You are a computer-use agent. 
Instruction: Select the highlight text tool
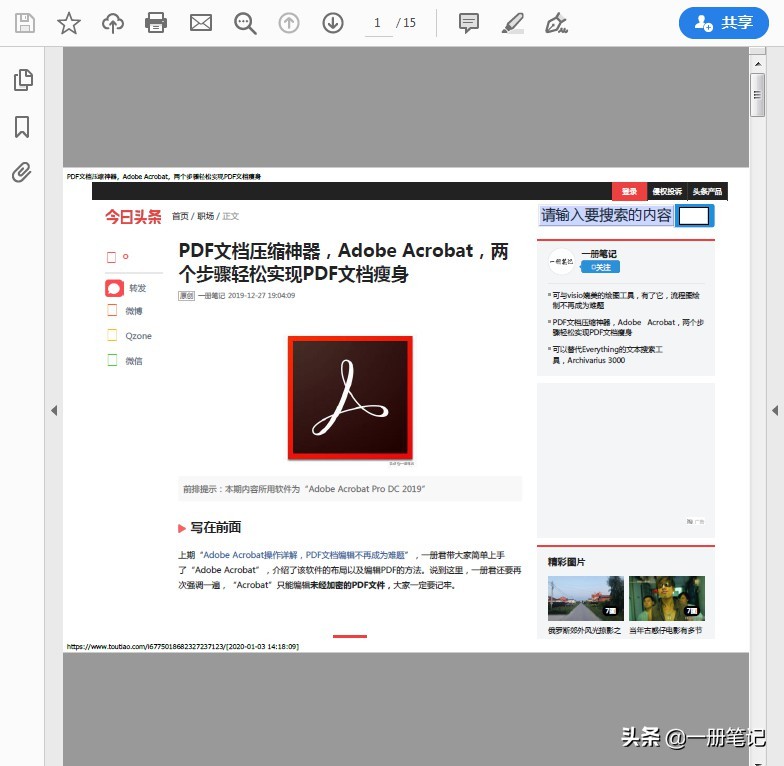(513, 23)
